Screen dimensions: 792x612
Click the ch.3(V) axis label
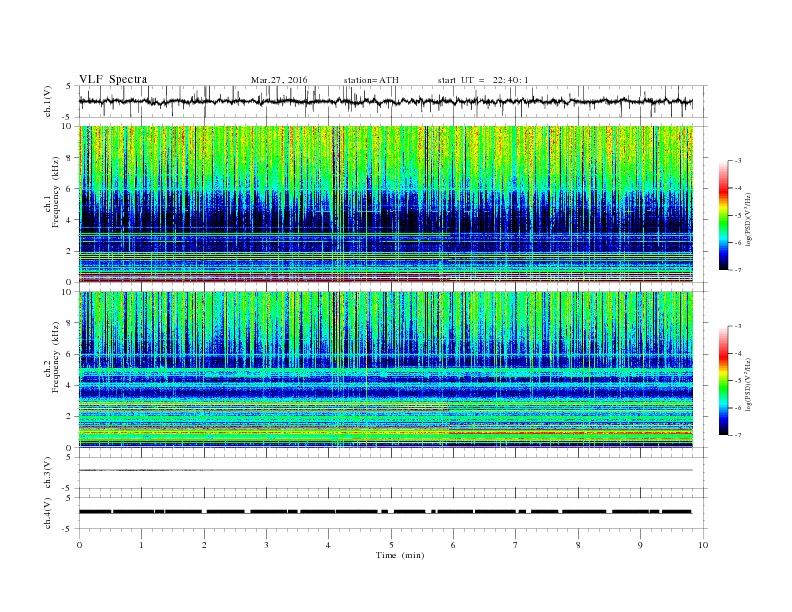tap(47, 473)
